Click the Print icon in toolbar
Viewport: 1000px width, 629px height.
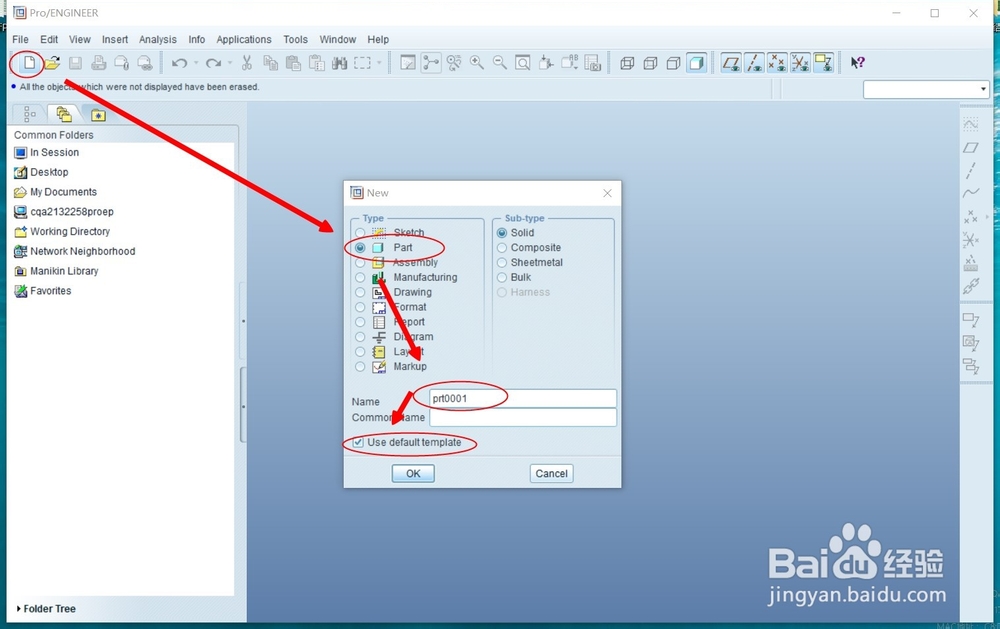point(98,63)
